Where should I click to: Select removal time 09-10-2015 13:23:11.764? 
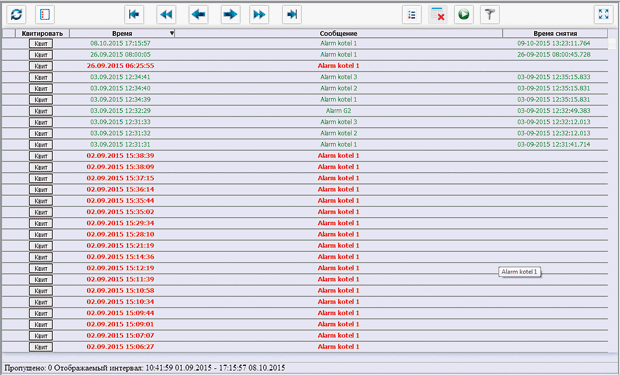554,44
